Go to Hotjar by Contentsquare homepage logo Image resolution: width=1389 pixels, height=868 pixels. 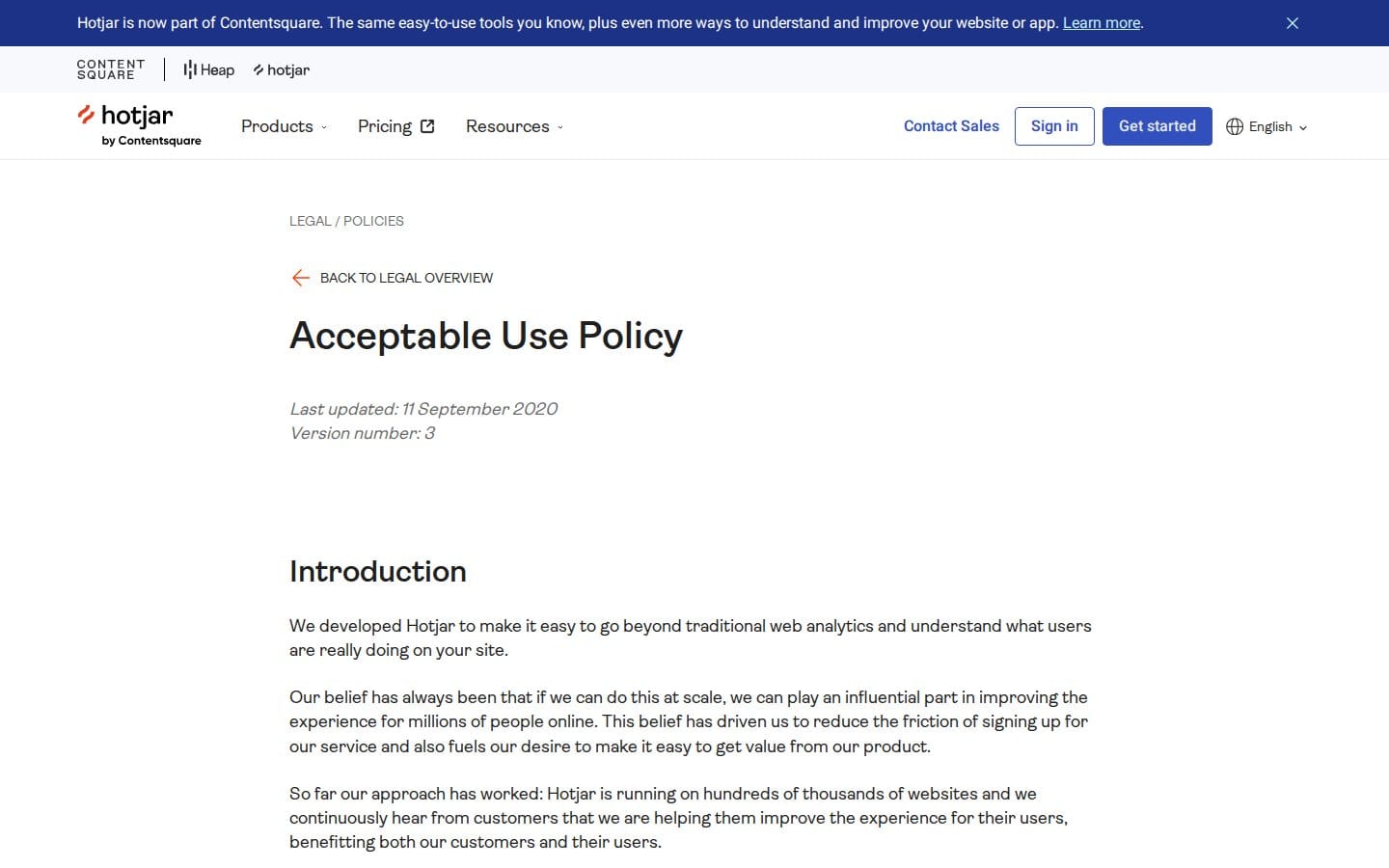pyautogui.click(x=140, y=126)
